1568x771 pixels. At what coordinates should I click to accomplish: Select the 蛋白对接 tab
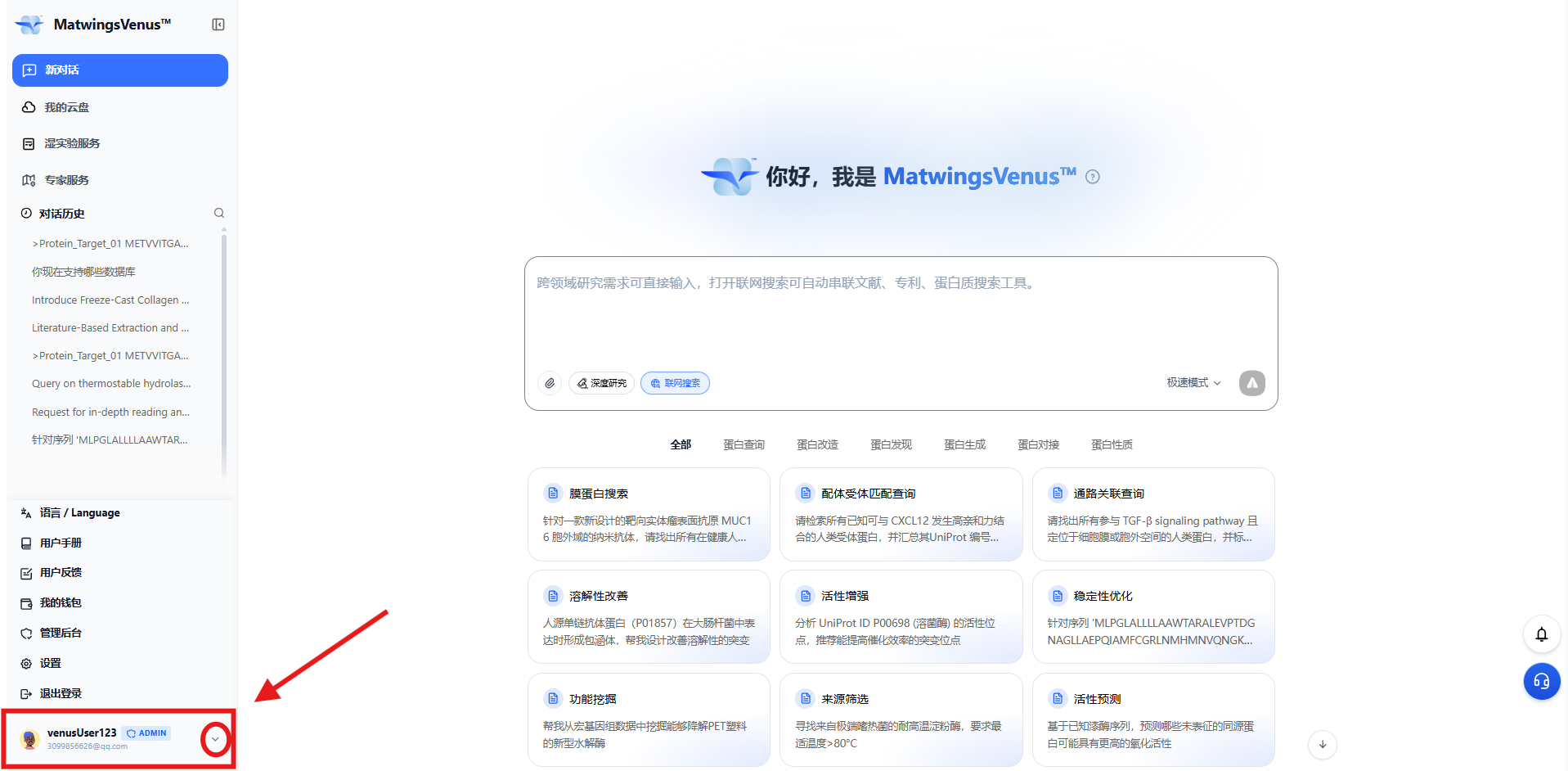pyautogui.click(x=1038, y=445)
